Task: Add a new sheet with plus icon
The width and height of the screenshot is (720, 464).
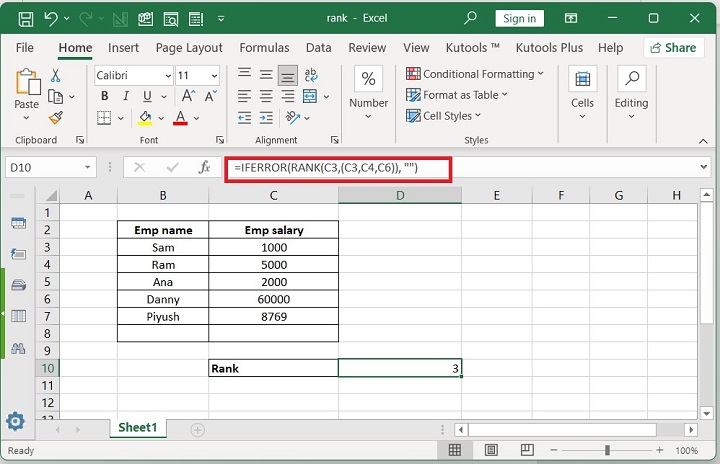Action: [x=197, y=429]
